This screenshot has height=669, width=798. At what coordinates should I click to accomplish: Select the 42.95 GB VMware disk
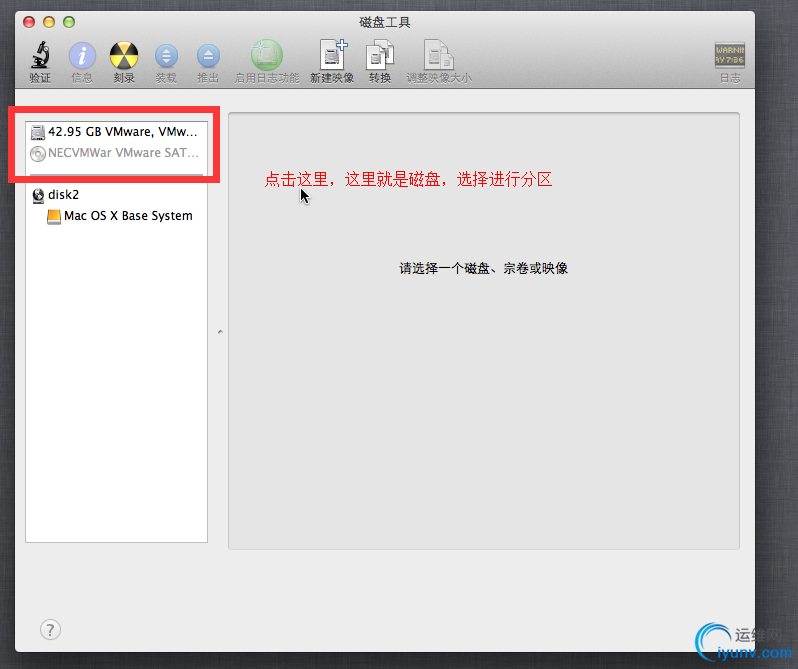[x=117, y=132]
